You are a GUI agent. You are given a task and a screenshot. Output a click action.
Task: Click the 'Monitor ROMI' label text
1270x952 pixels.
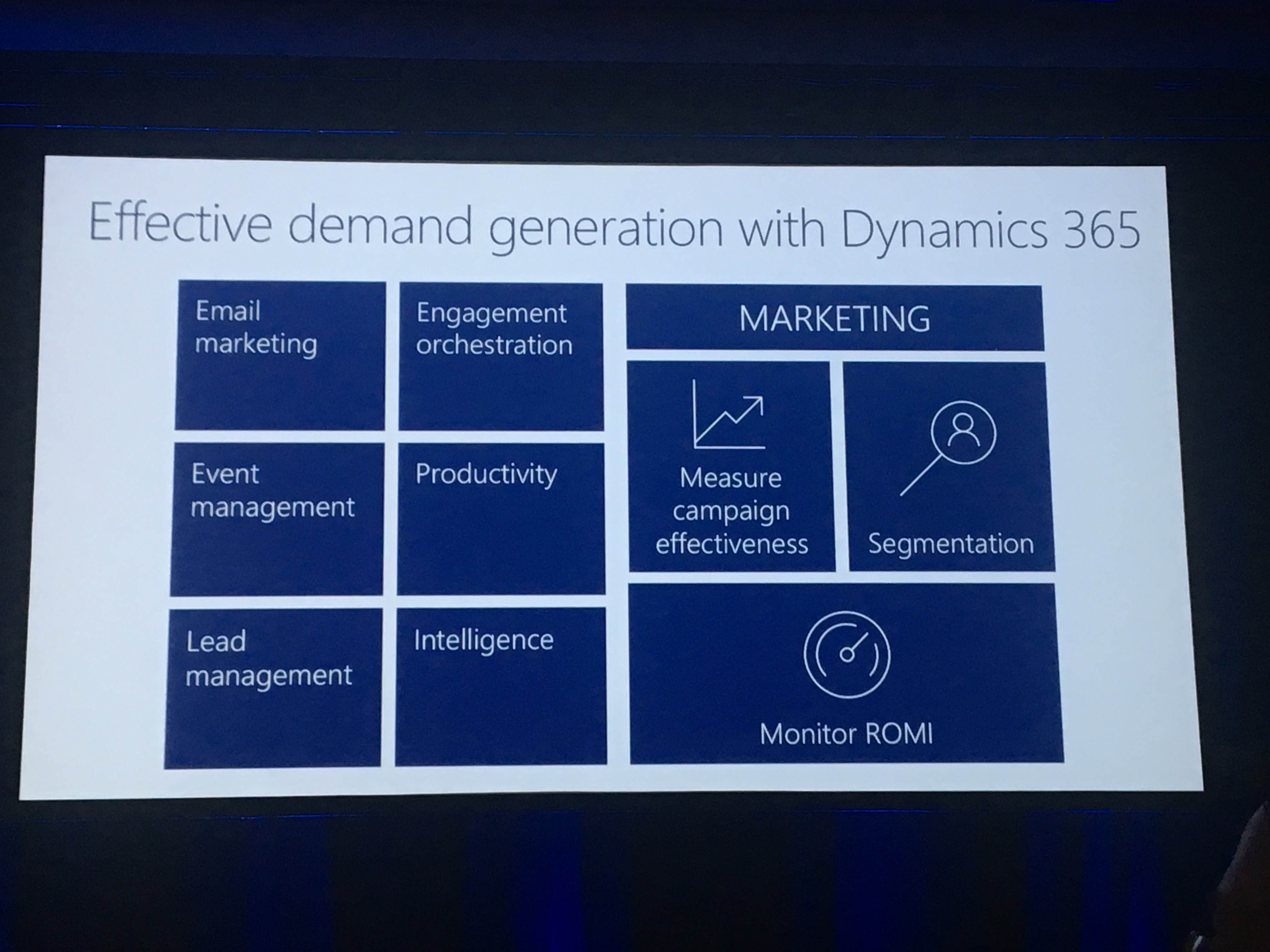click(846, 734)
